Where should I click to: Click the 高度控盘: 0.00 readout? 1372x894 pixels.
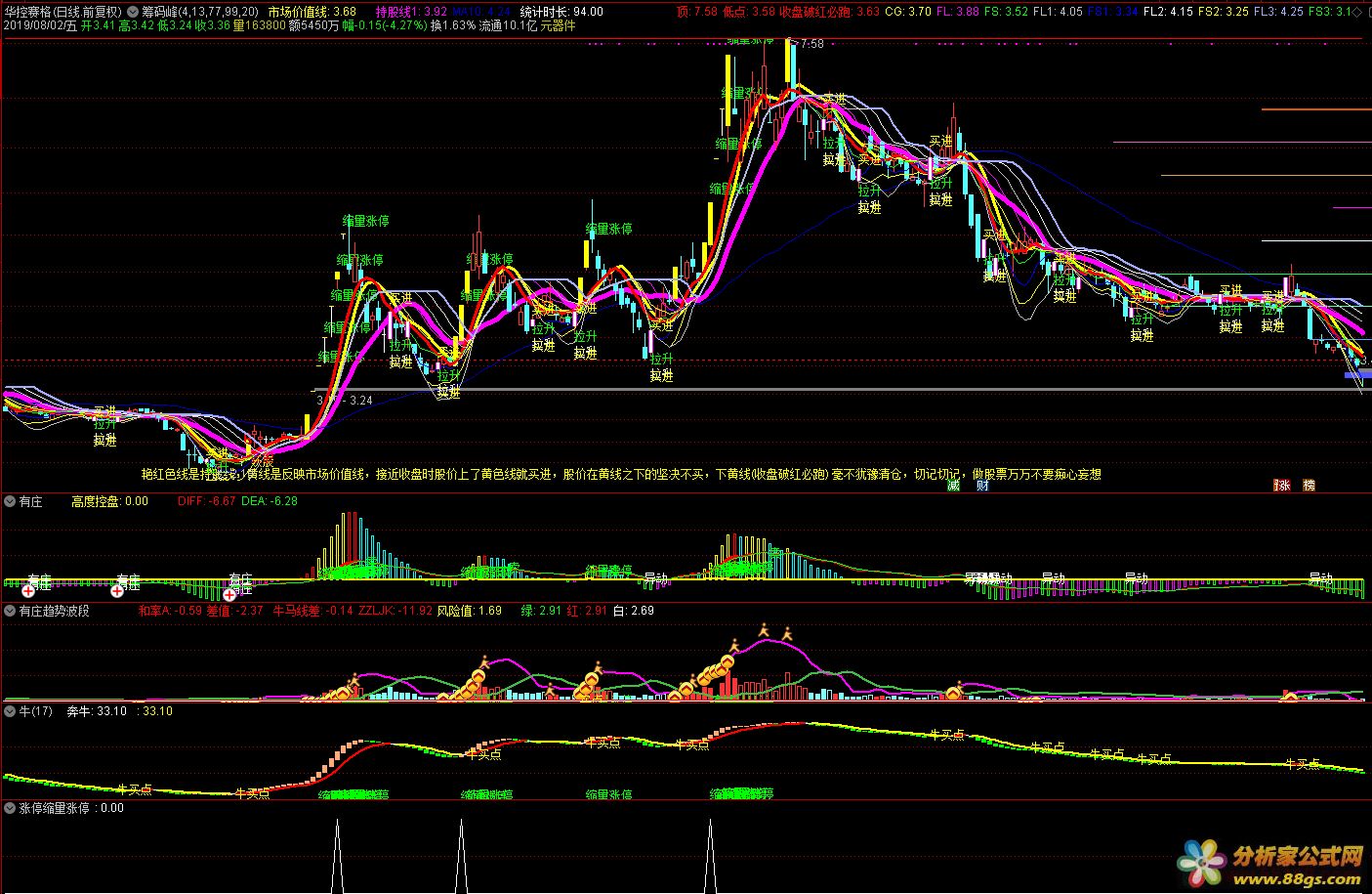(109, 501)
